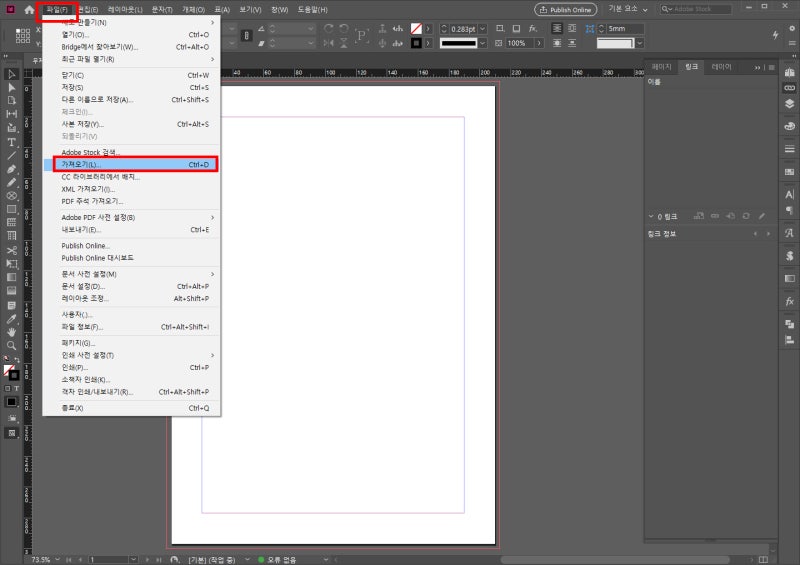The width and height of the screenshot is (800, 565).
Task: Click the Publish Online button
Action: (565, 9)
